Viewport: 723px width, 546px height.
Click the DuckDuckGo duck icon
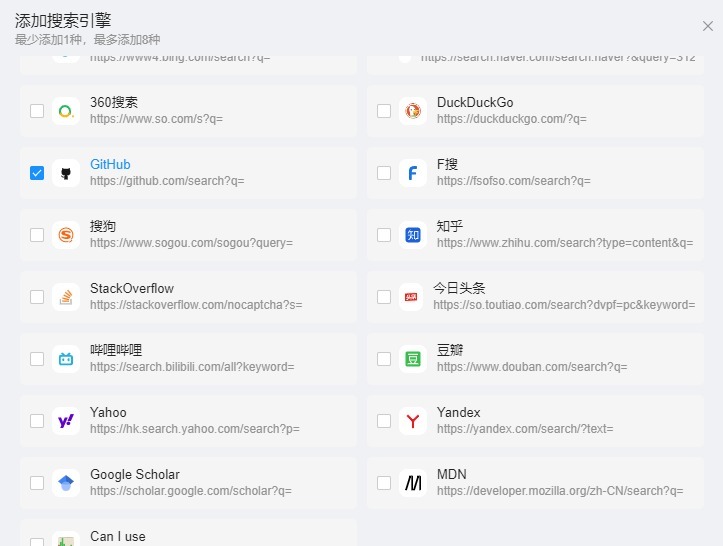point(413,111)
